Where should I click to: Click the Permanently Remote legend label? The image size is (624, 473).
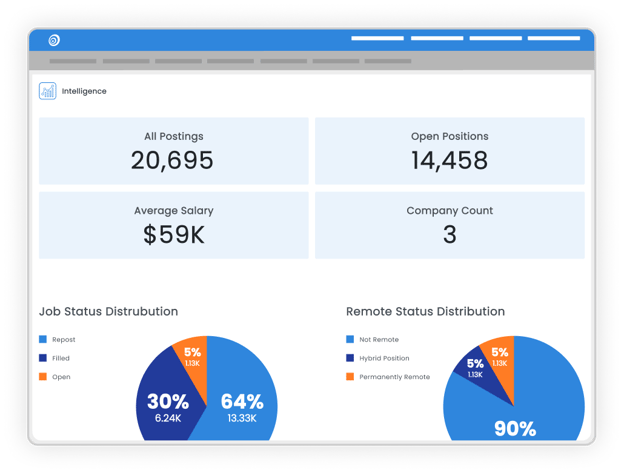pos(394,377)
